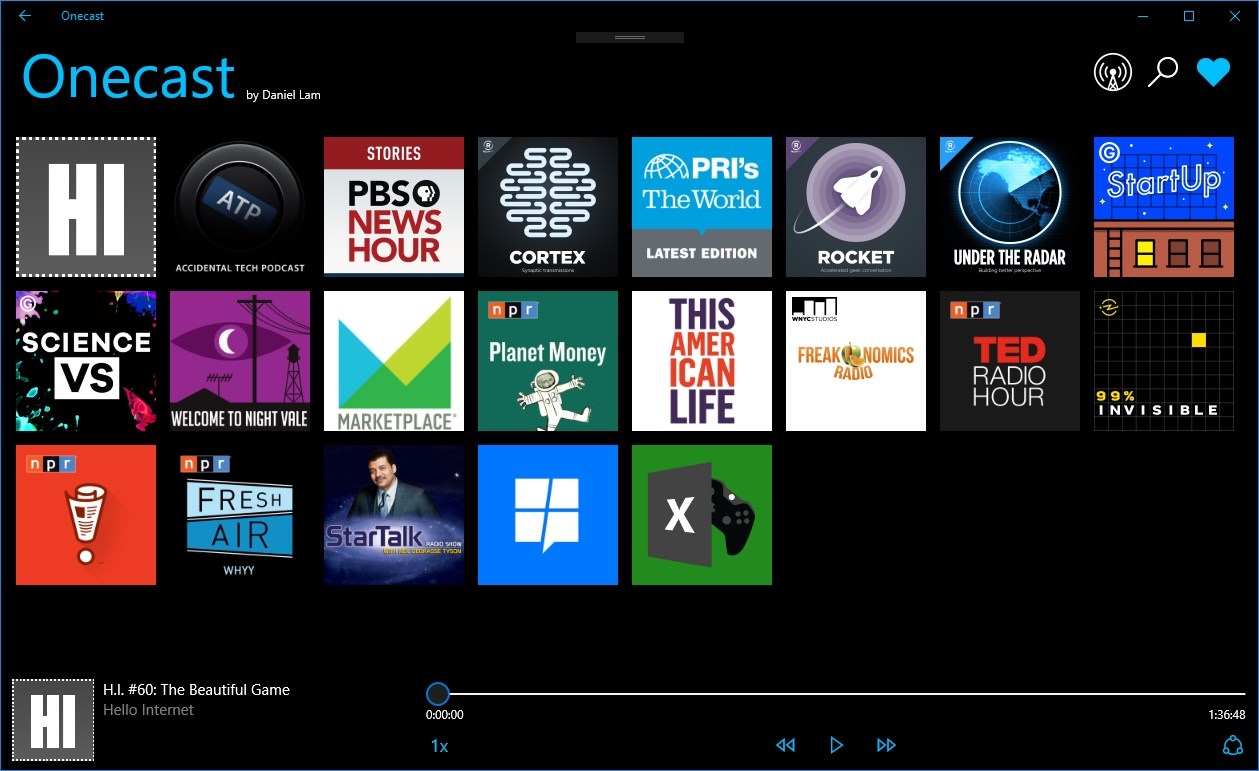Change the 1x playback speed

tap(439, 746)
